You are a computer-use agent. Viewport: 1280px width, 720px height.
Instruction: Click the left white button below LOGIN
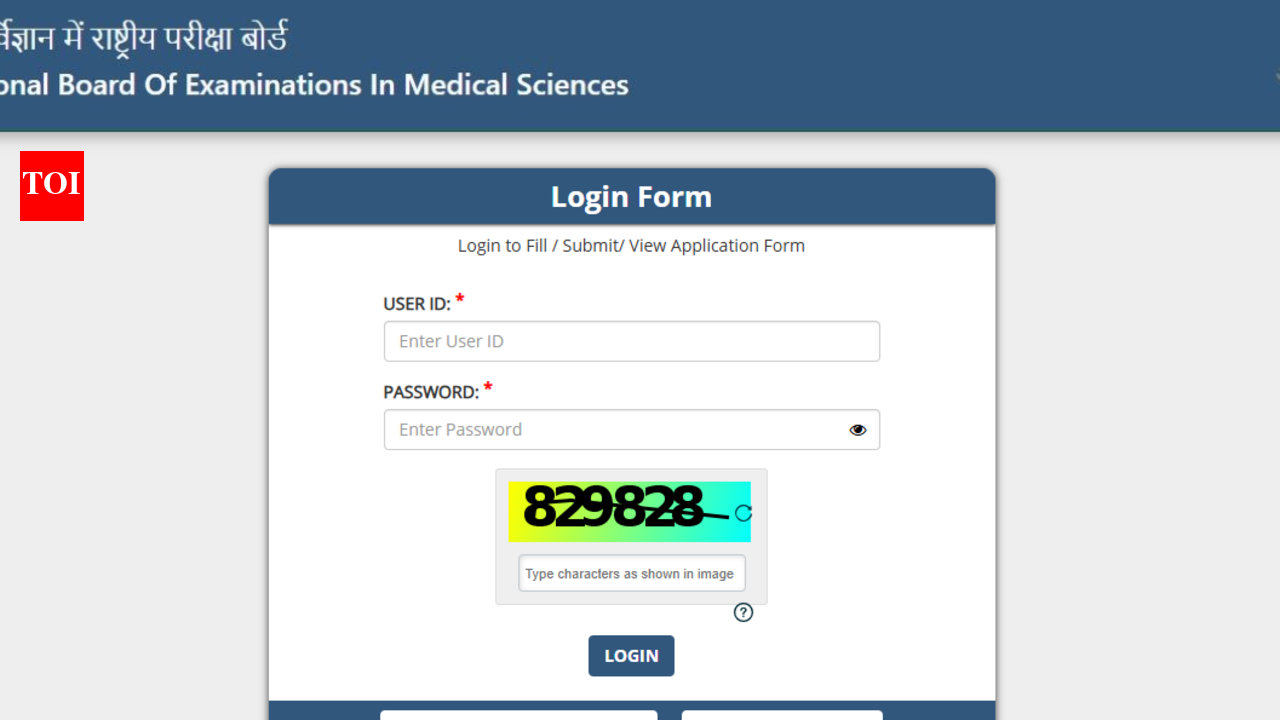point(518,714)
